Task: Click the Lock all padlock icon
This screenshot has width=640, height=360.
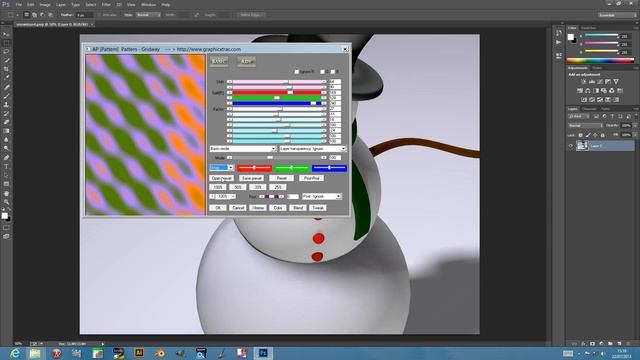Action: [x=603, y=135]
